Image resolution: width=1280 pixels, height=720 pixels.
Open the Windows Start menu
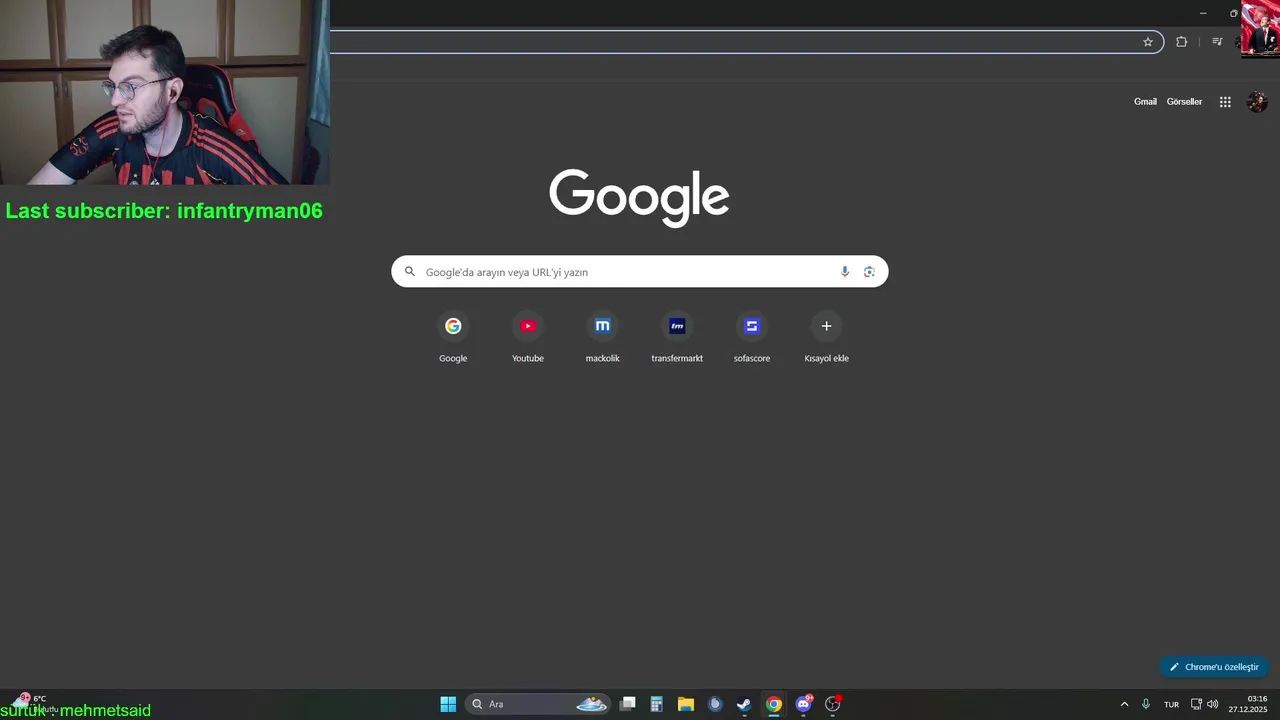pos(448,704)
